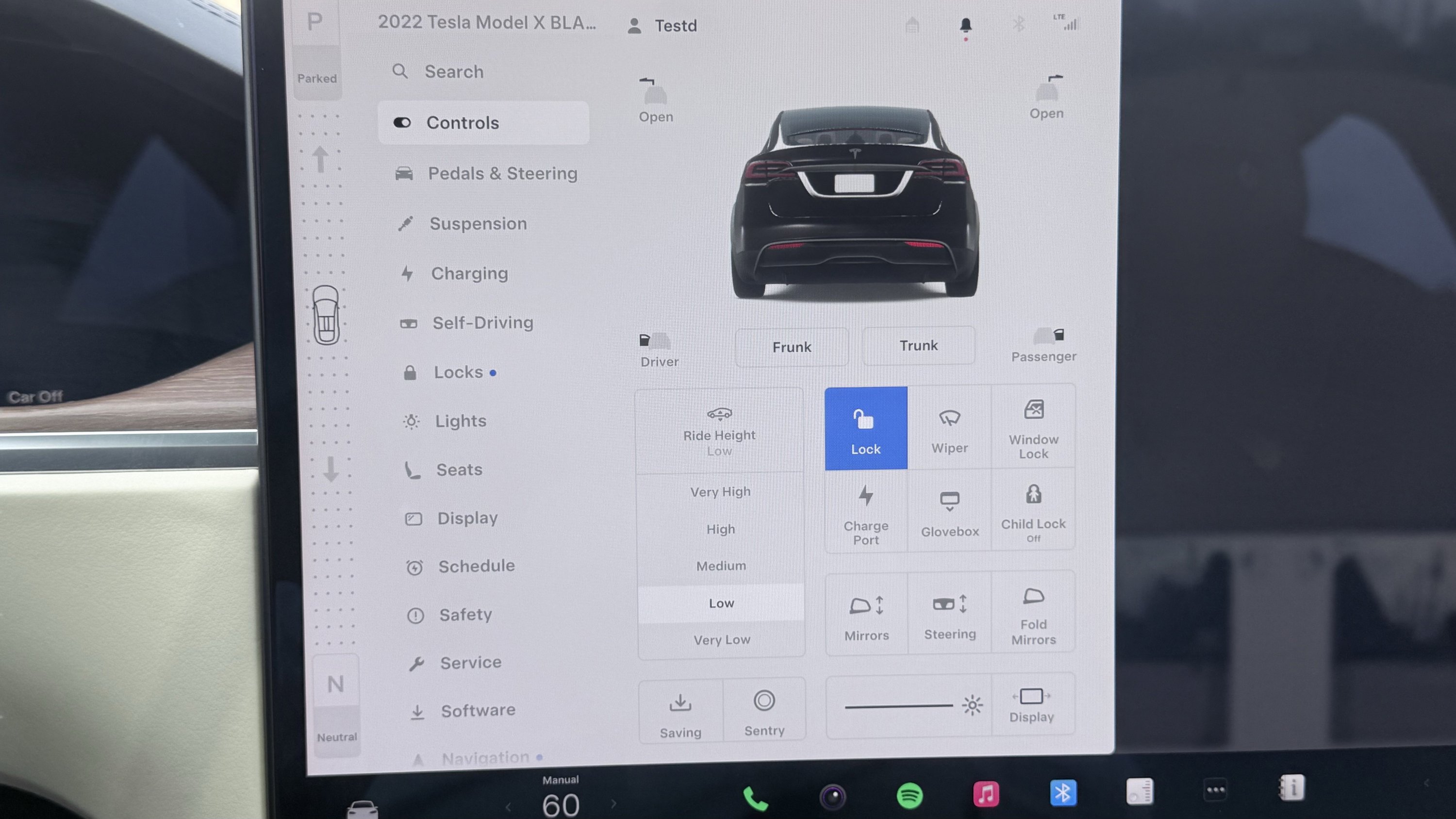Toggle Fold Mirrors

(x=1034, y=613)
